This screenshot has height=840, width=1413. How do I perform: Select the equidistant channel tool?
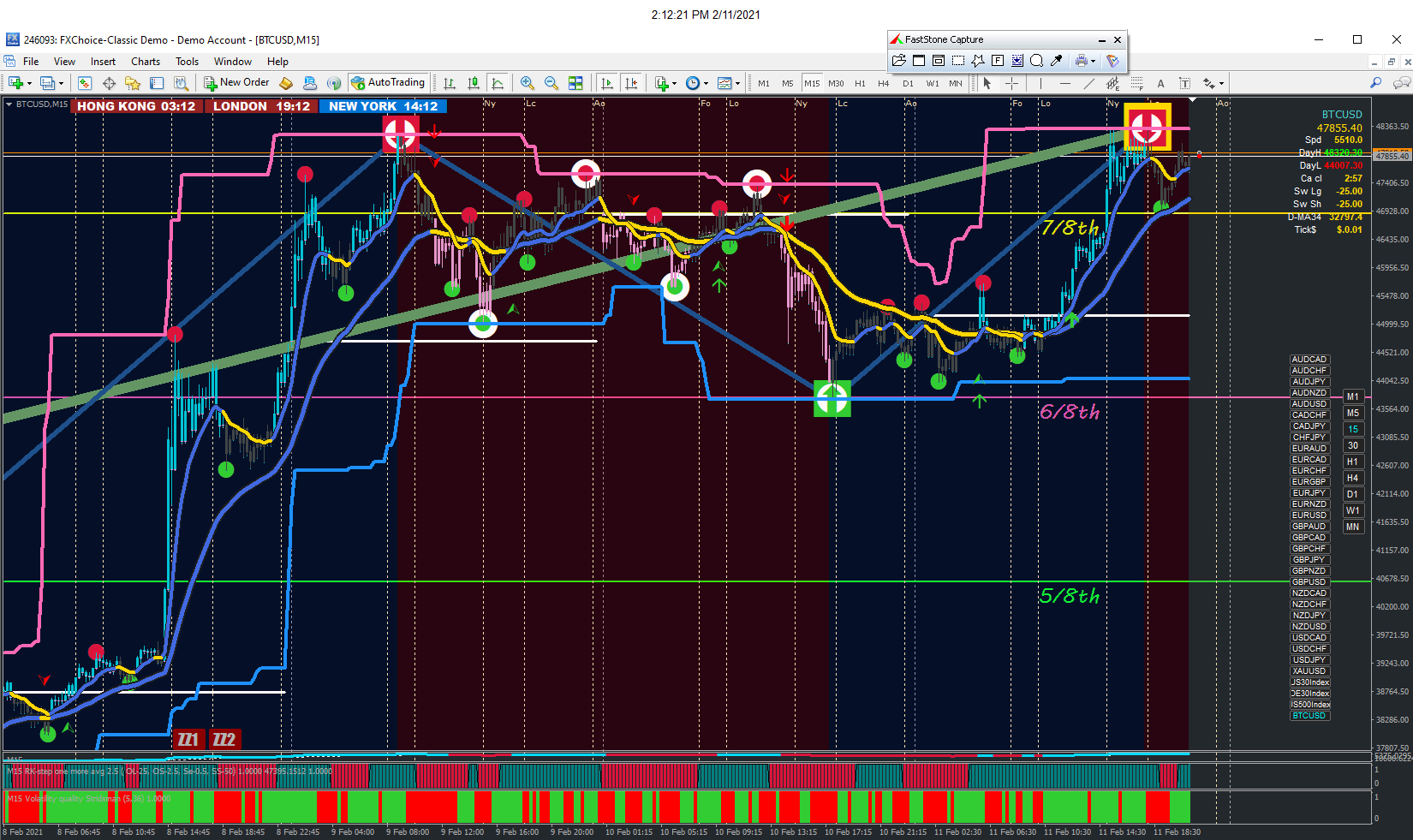1112,83
